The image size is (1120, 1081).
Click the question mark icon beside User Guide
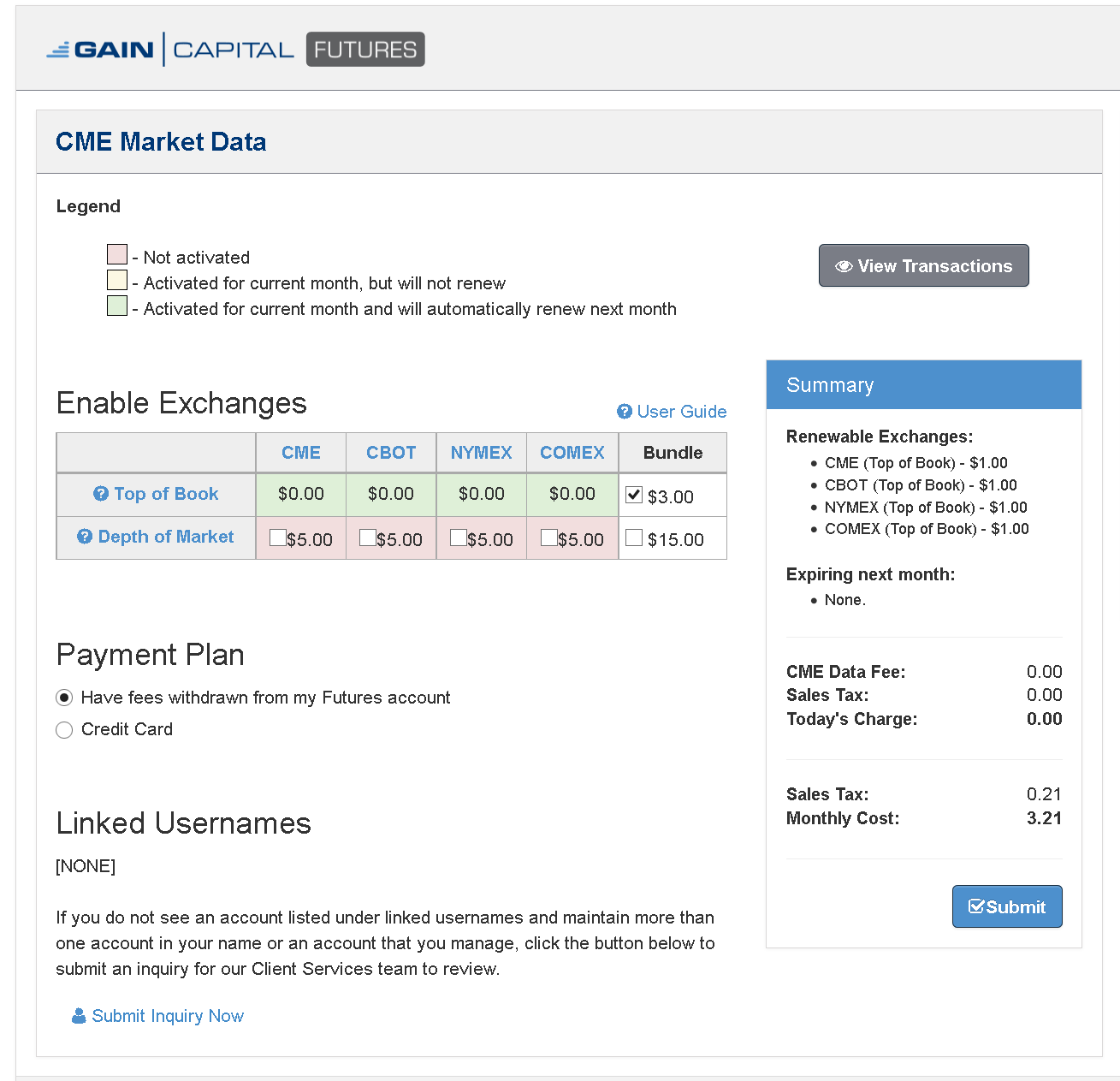[625, 412]
